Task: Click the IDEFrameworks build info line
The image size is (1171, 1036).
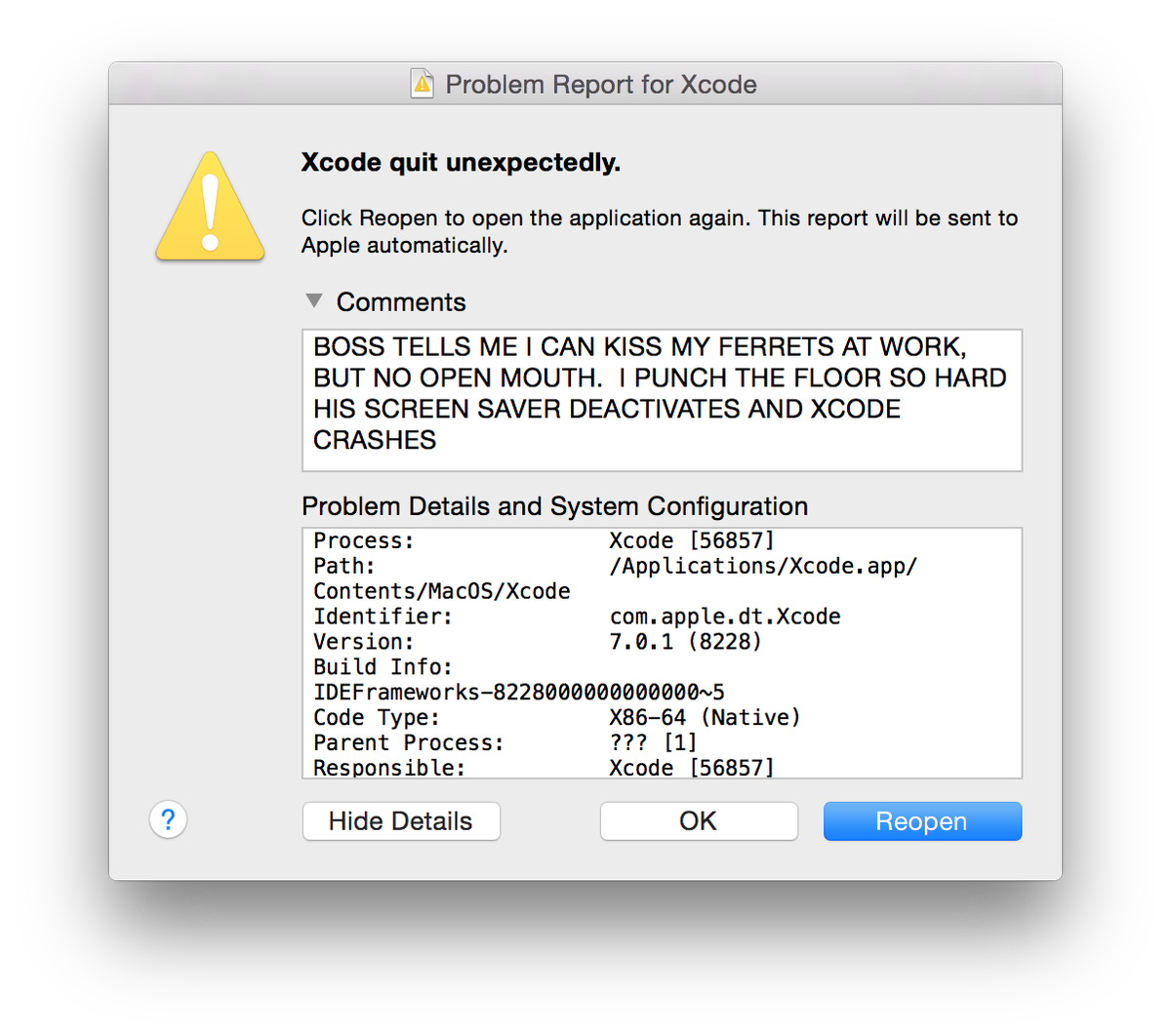Action: (518, 693)
